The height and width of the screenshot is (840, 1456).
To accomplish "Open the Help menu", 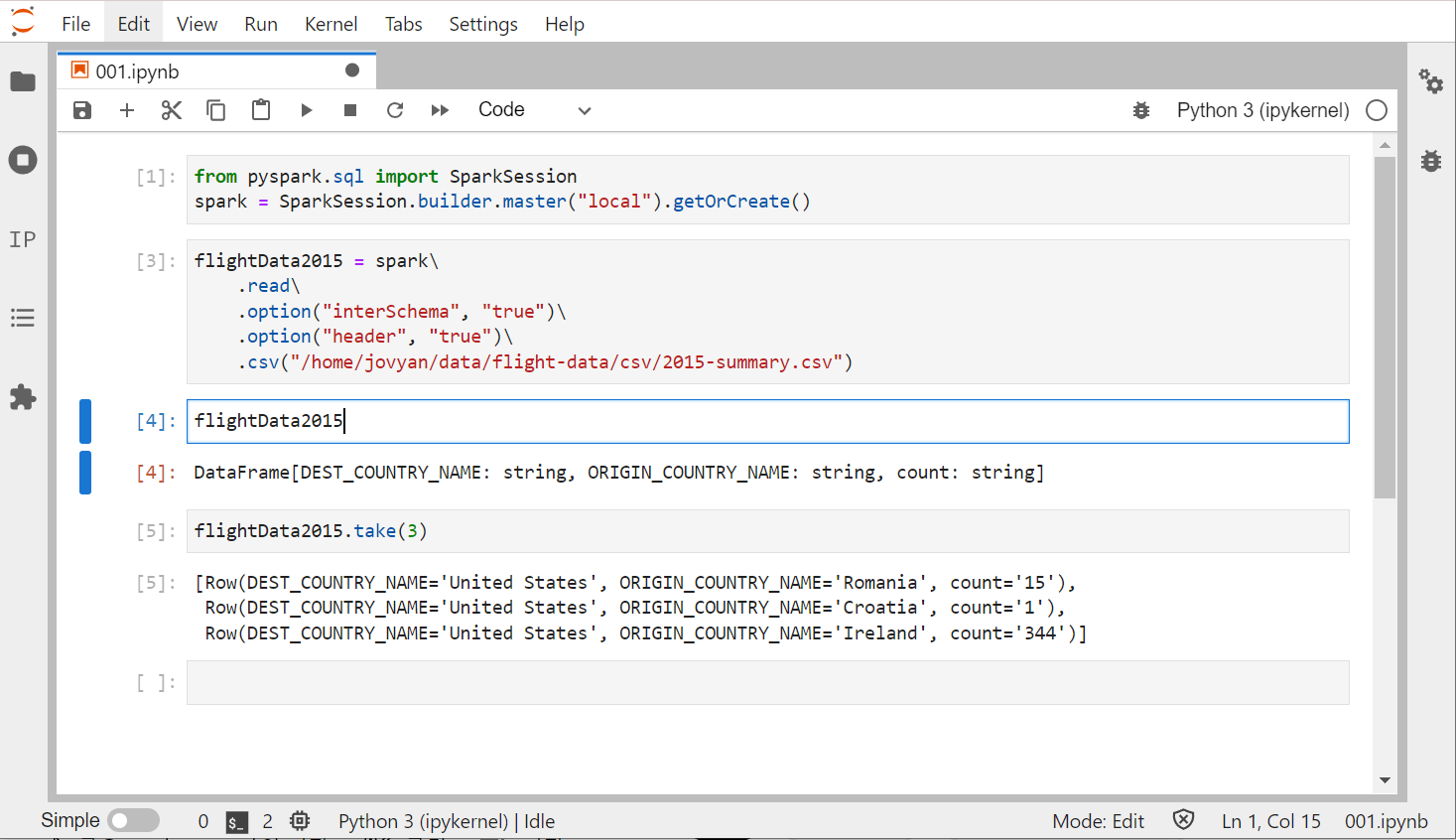I will point(564,24).
